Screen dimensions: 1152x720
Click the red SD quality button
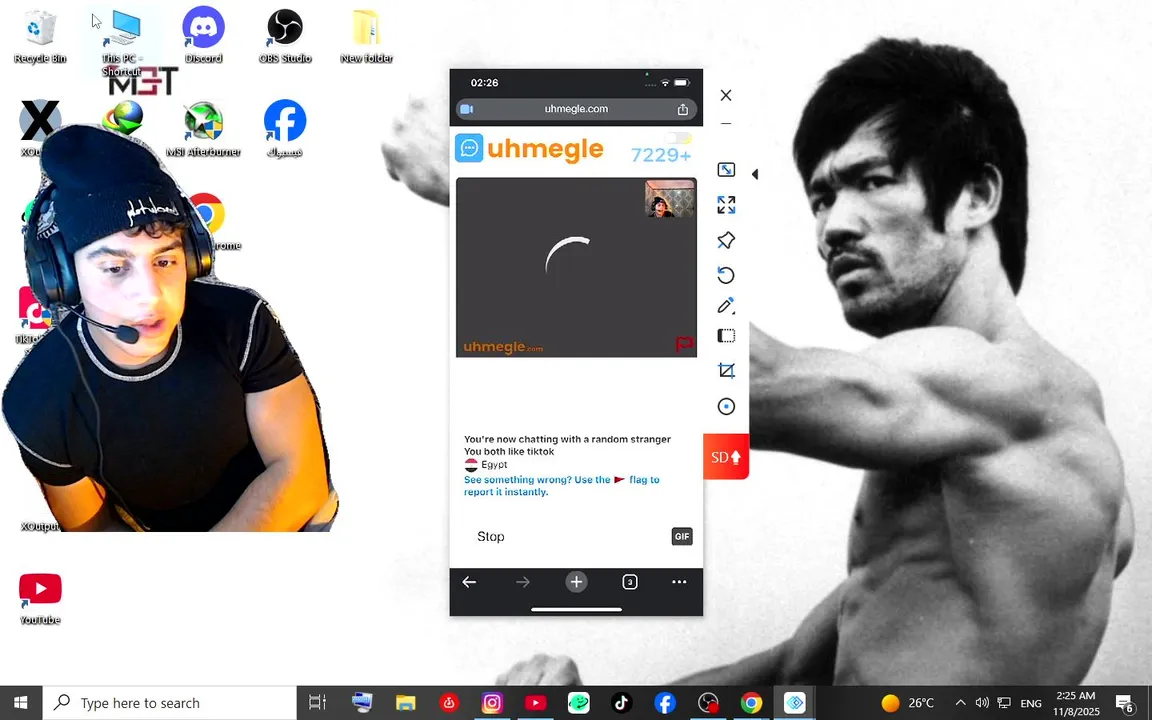point(726,457)
